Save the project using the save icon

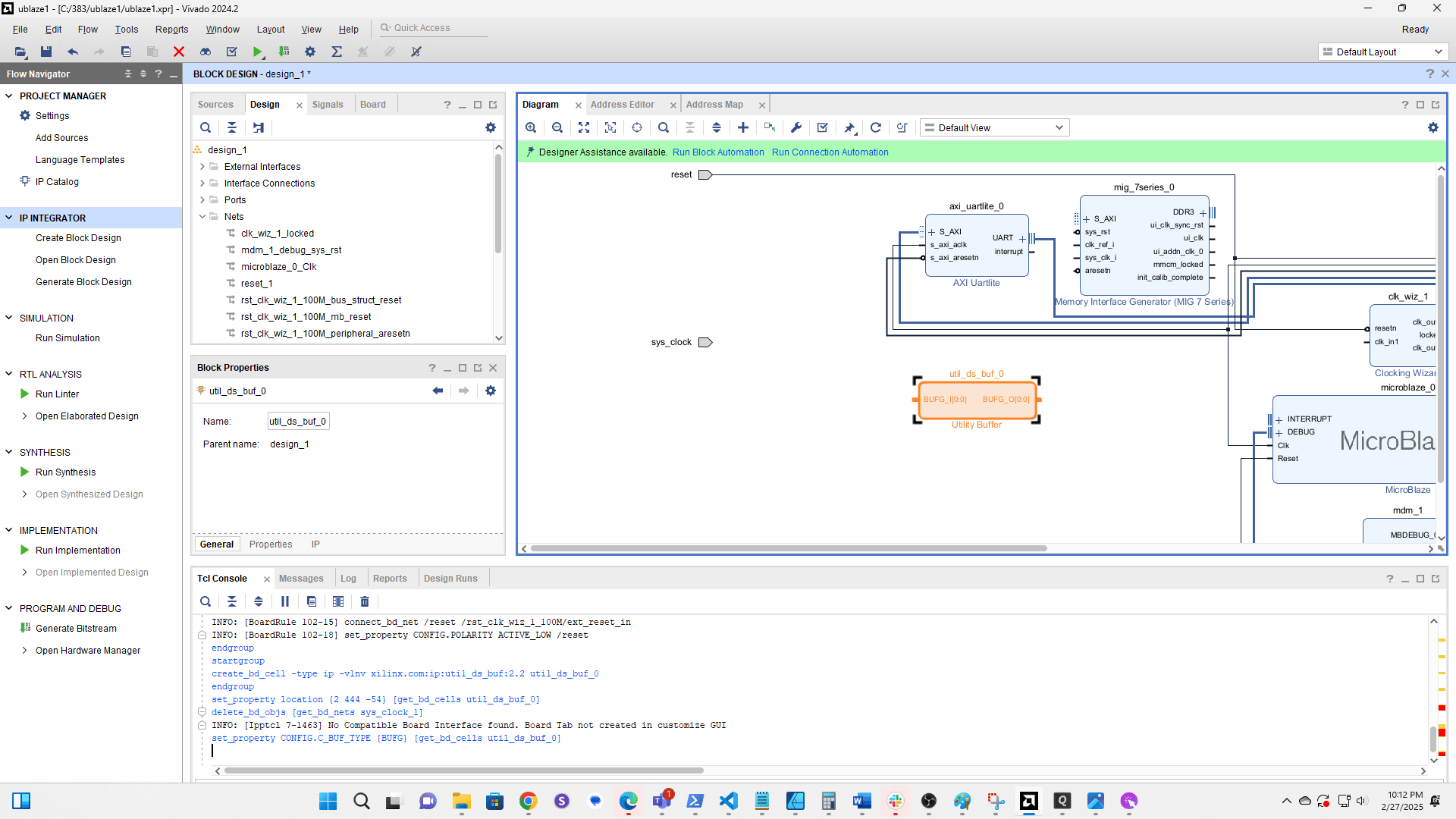(45, 52)
